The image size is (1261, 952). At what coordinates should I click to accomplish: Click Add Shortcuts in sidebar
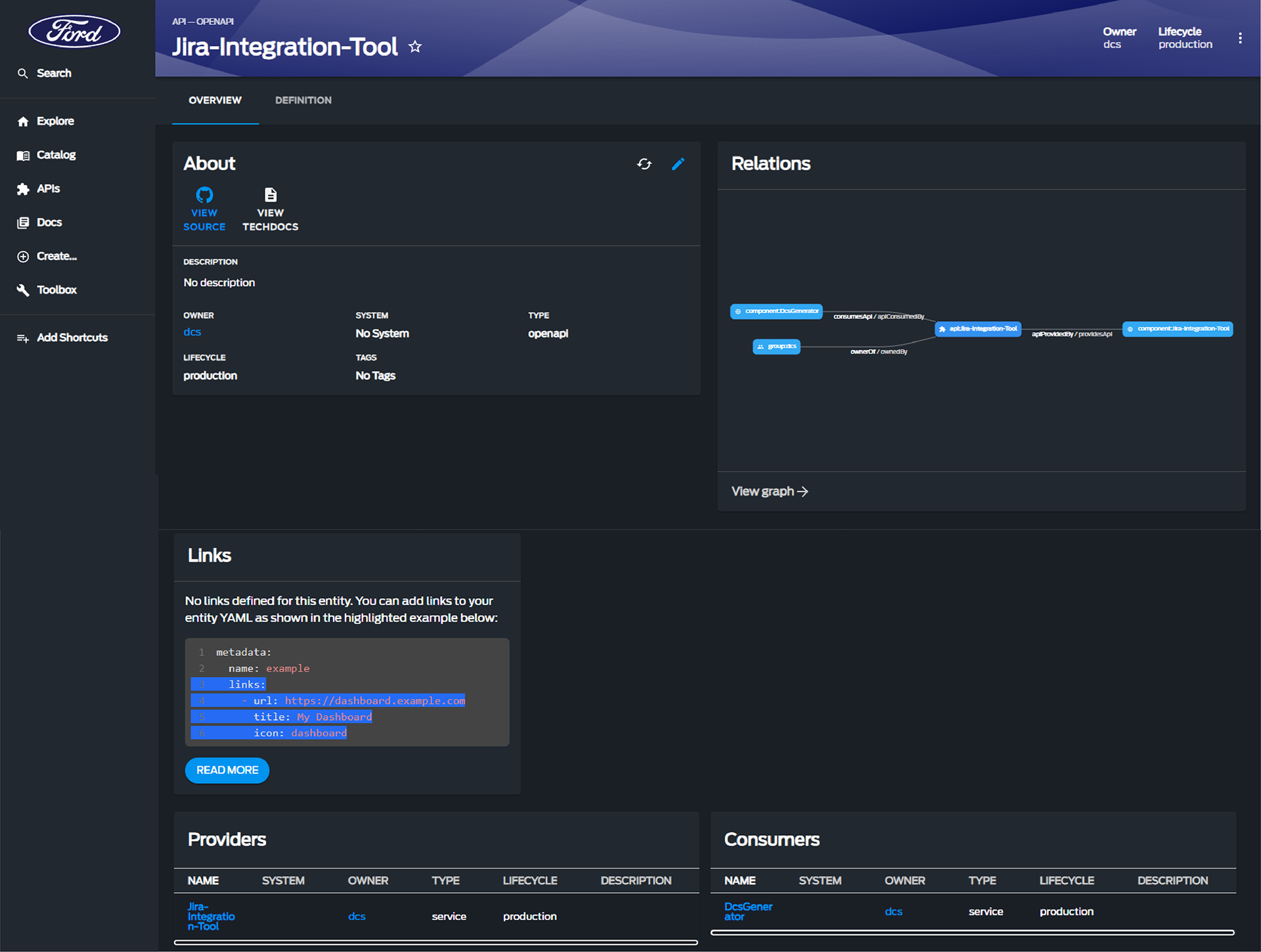(x=62, y=337)
